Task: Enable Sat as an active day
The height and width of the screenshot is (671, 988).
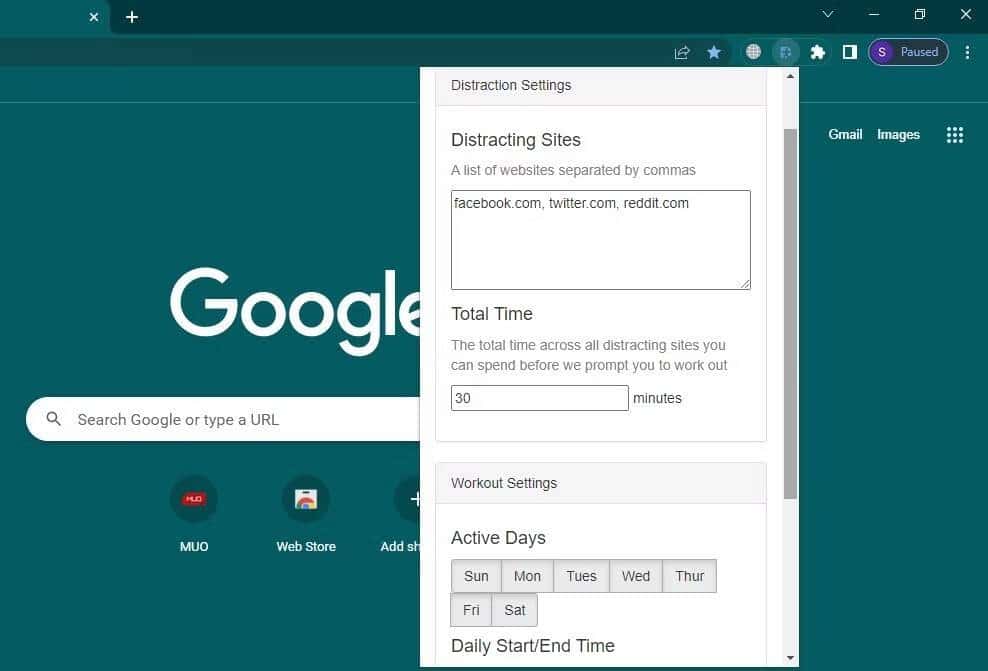Action: click(x=514, y=610)
